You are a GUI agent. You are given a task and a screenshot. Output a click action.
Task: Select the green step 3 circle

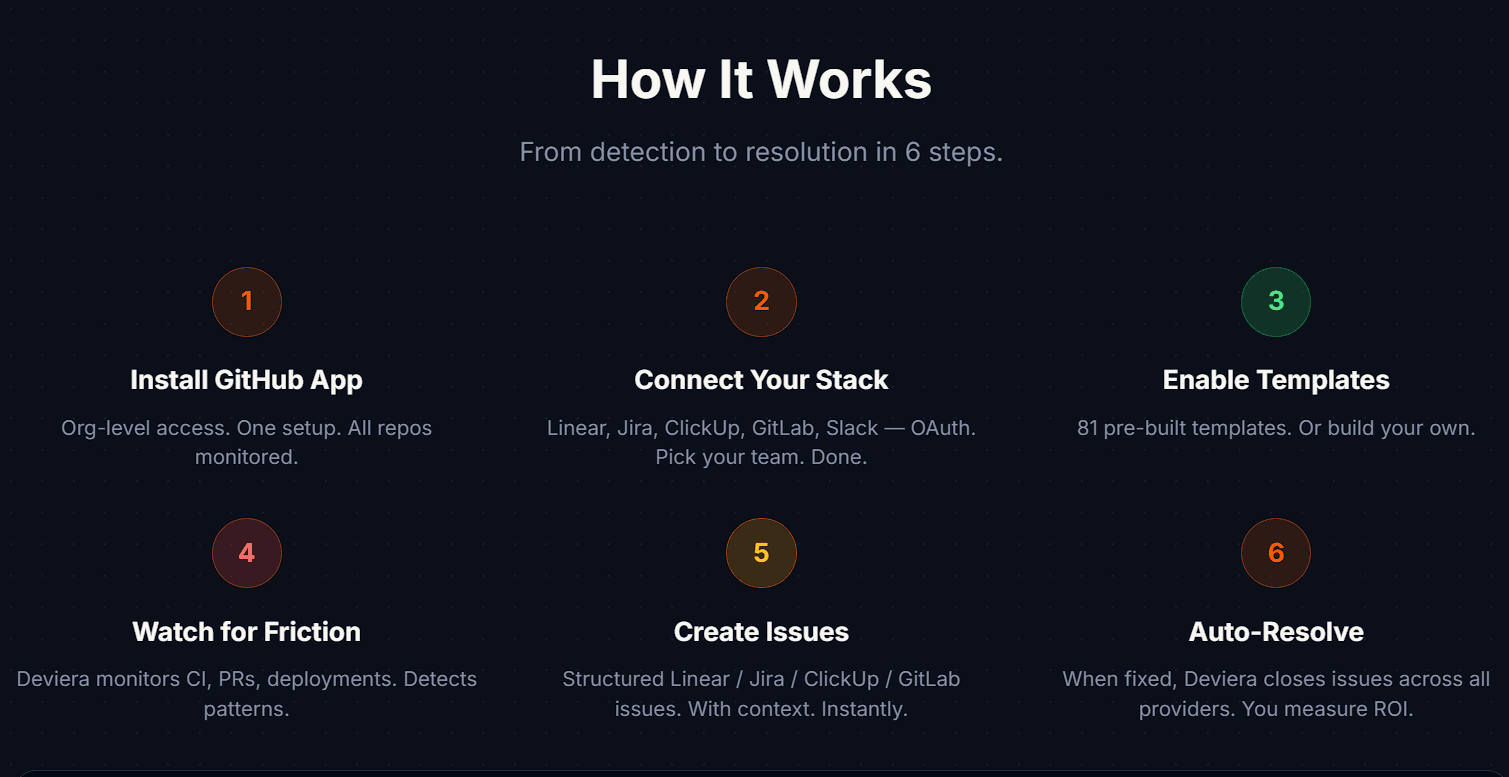tap(1276, 301)
